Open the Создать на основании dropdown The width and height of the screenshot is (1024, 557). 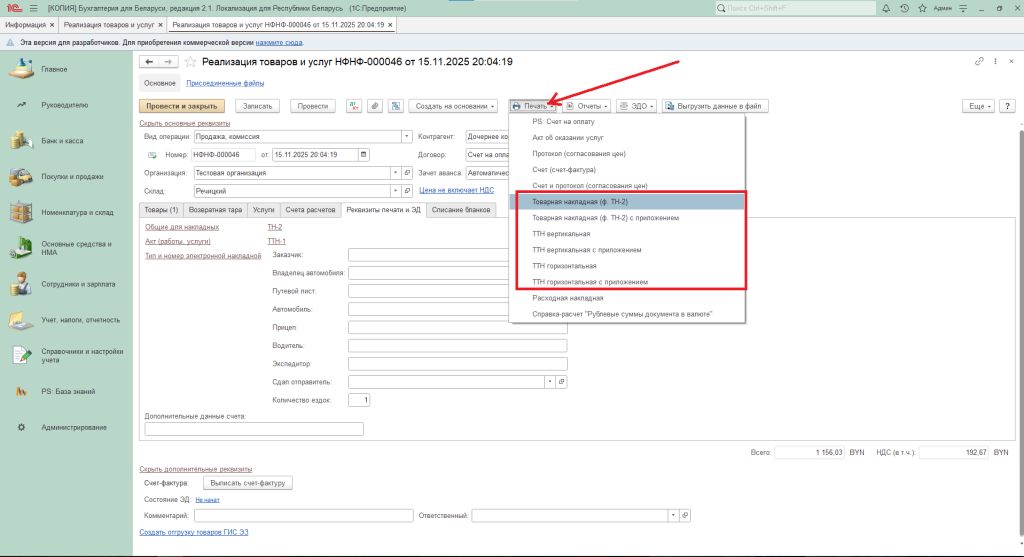[x=455, y=105]
